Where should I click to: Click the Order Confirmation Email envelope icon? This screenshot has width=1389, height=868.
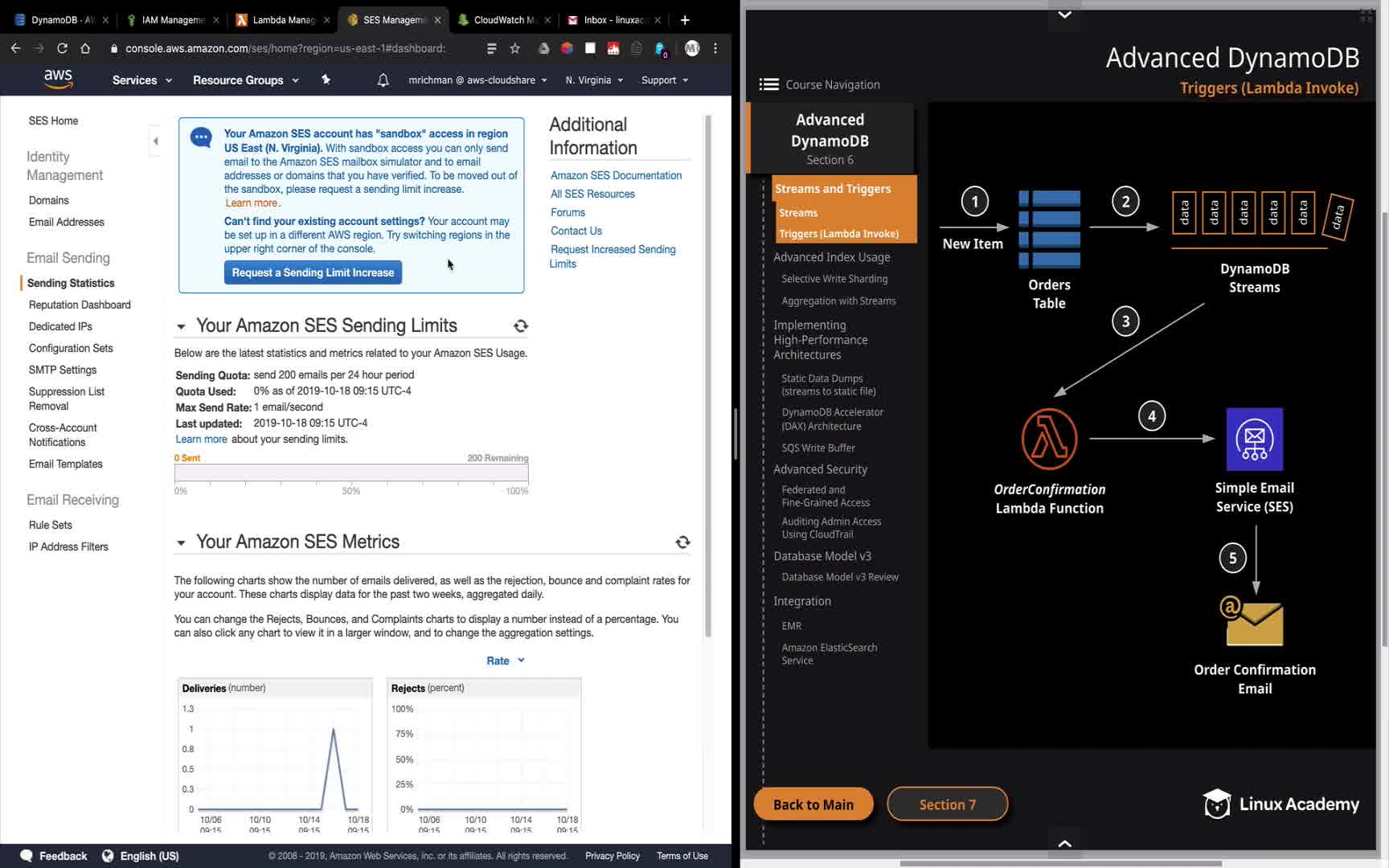(1252, 621)
